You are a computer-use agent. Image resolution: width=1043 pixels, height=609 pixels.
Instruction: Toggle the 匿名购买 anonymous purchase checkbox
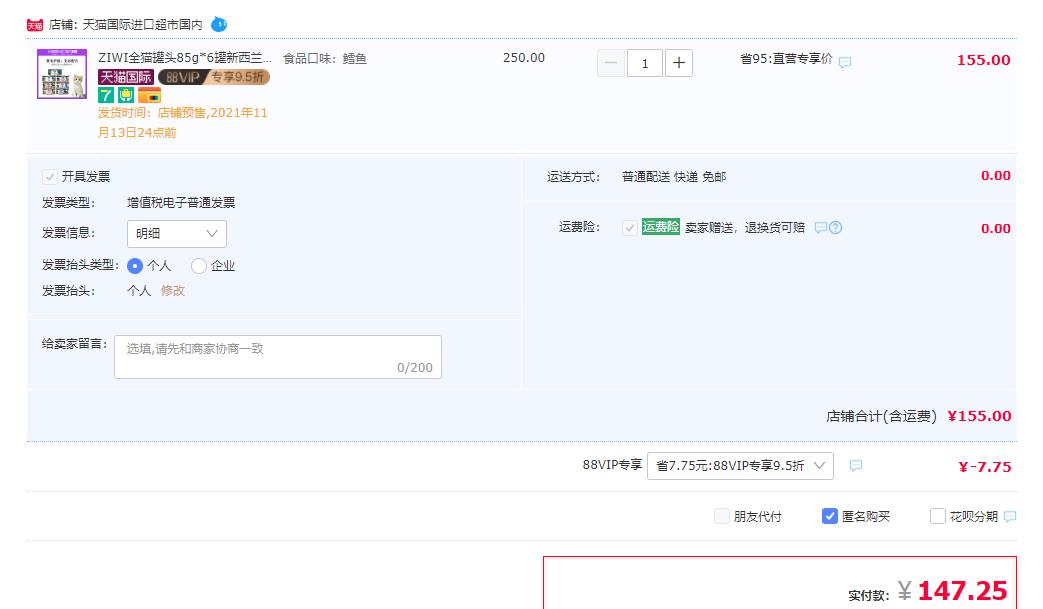830,517
